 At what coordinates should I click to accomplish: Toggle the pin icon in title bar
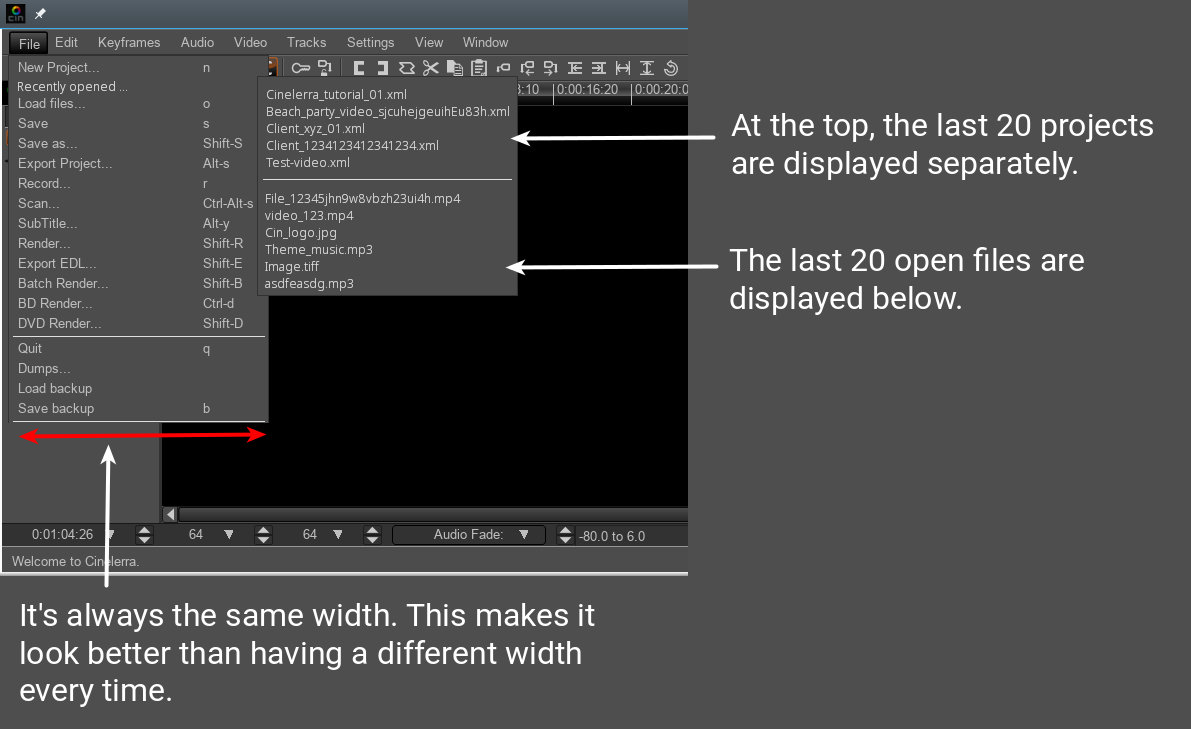40,14
